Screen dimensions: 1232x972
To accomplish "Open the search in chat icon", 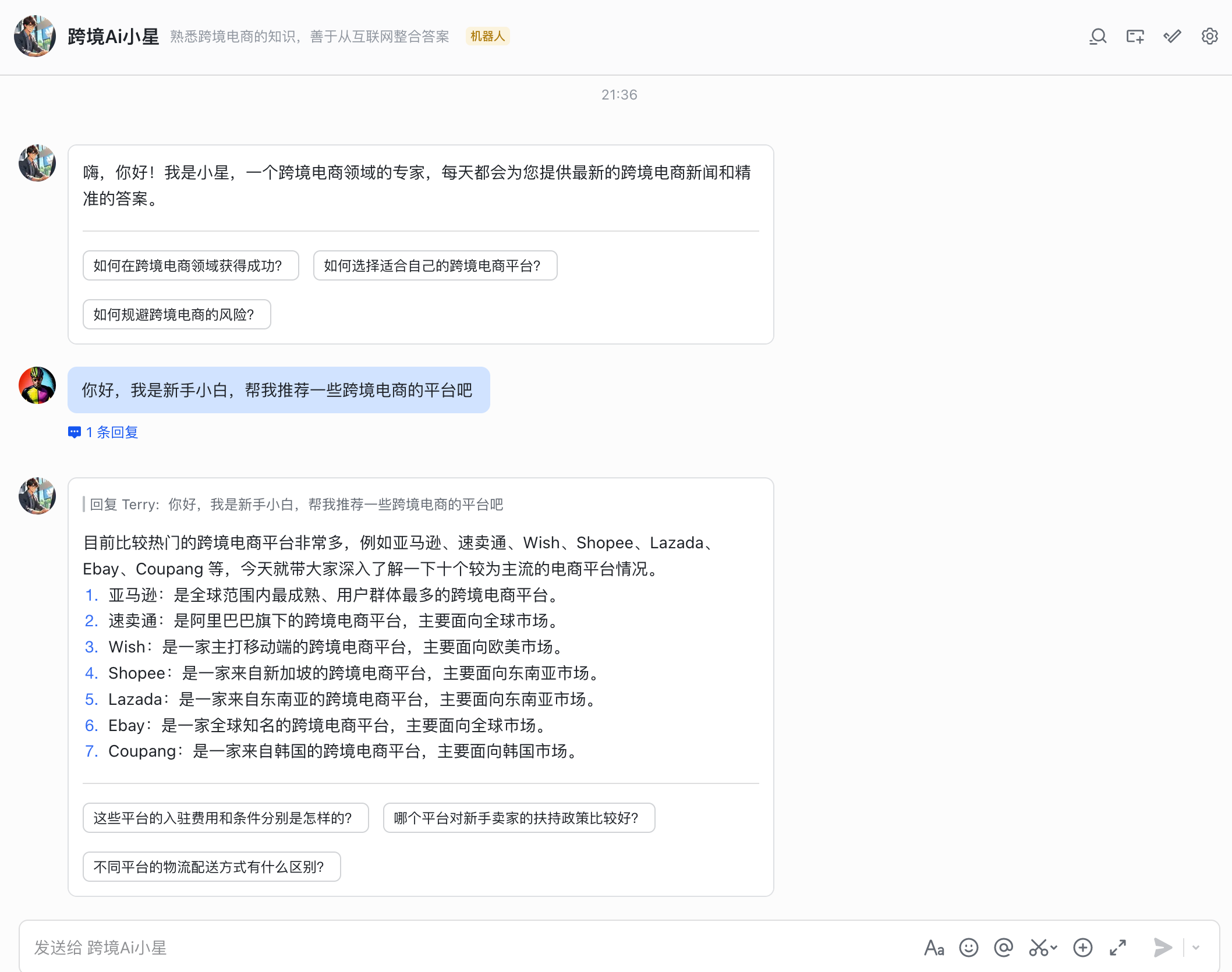I will pos(1098,37).
